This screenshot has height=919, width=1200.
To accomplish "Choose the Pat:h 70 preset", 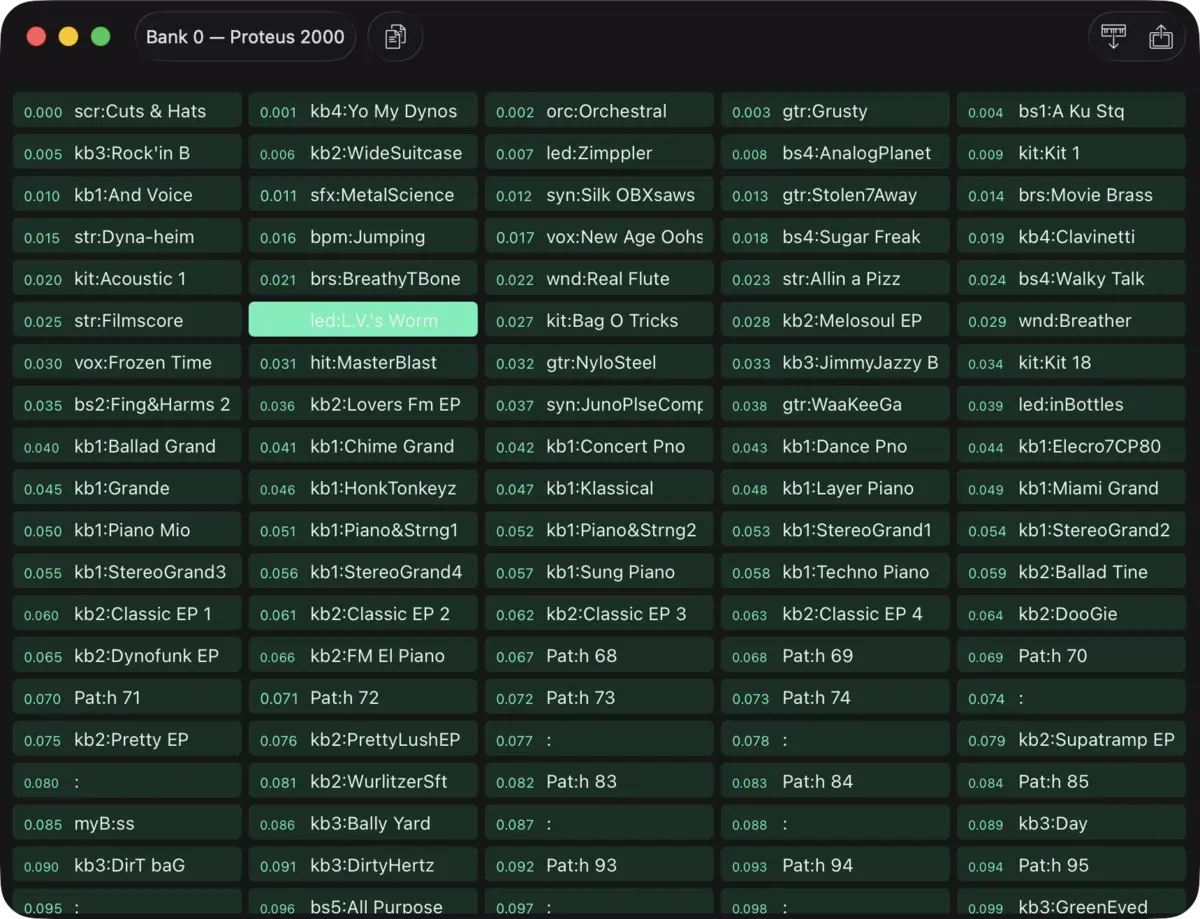I will coord(1071,657).
